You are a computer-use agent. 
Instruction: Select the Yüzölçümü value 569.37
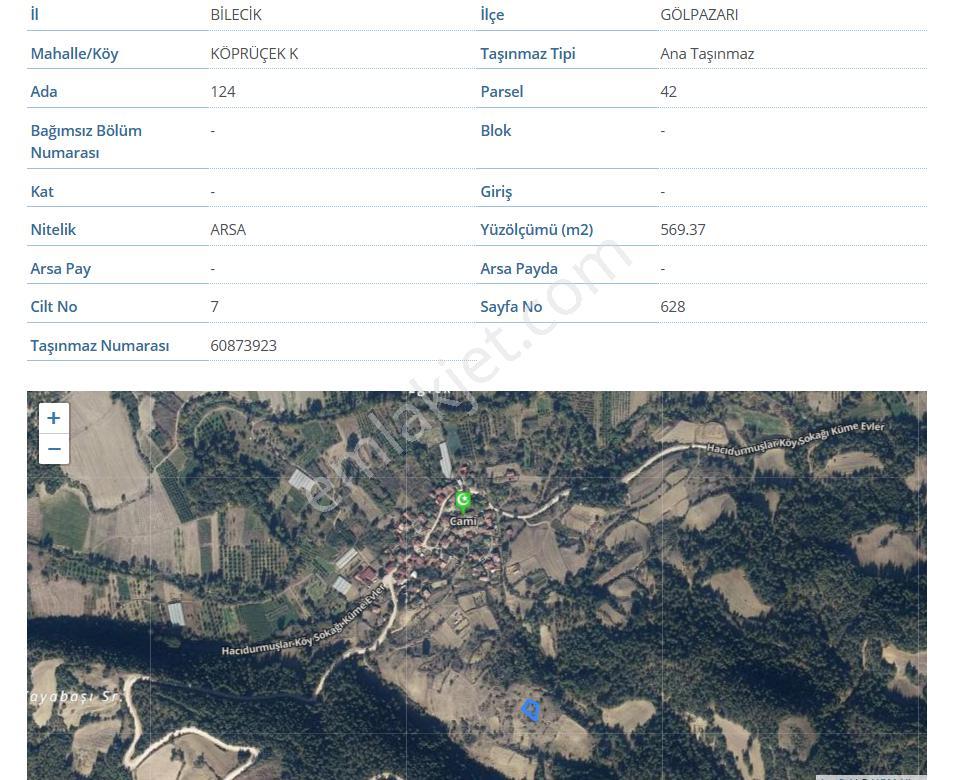tap(683, 229)
